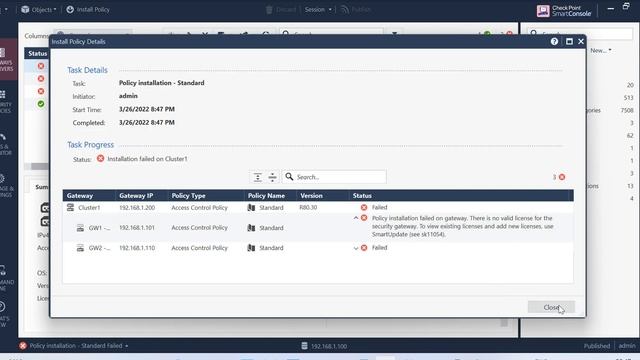Click the Standard policy icon in Cluster1 row
The height and width of the screenshot is (360, 640).
[x=251, y=207]
